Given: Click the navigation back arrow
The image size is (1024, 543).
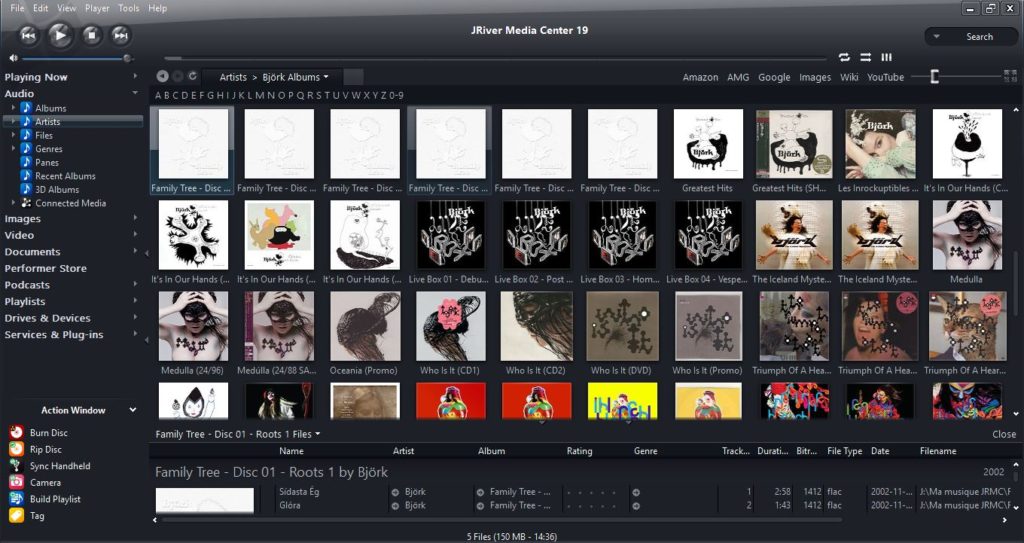Looking at the screenshot, I should (x=162, y=76).
